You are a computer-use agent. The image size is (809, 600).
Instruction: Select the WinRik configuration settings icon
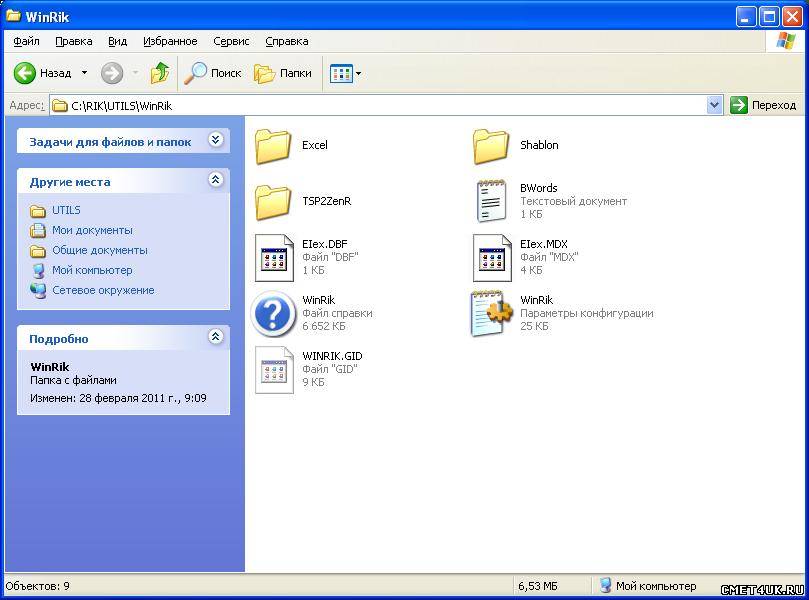492,313
